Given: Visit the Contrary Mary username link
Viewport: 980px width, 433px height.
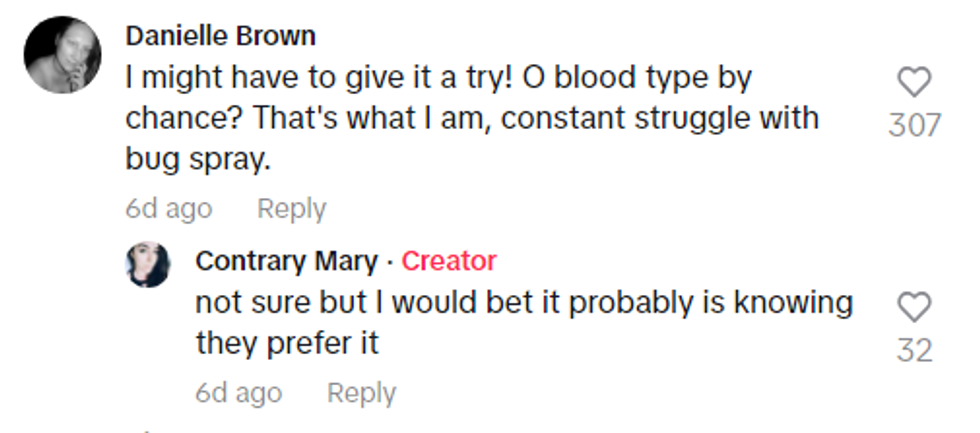Looking at the screenshot, I should [x=286, y=261].
